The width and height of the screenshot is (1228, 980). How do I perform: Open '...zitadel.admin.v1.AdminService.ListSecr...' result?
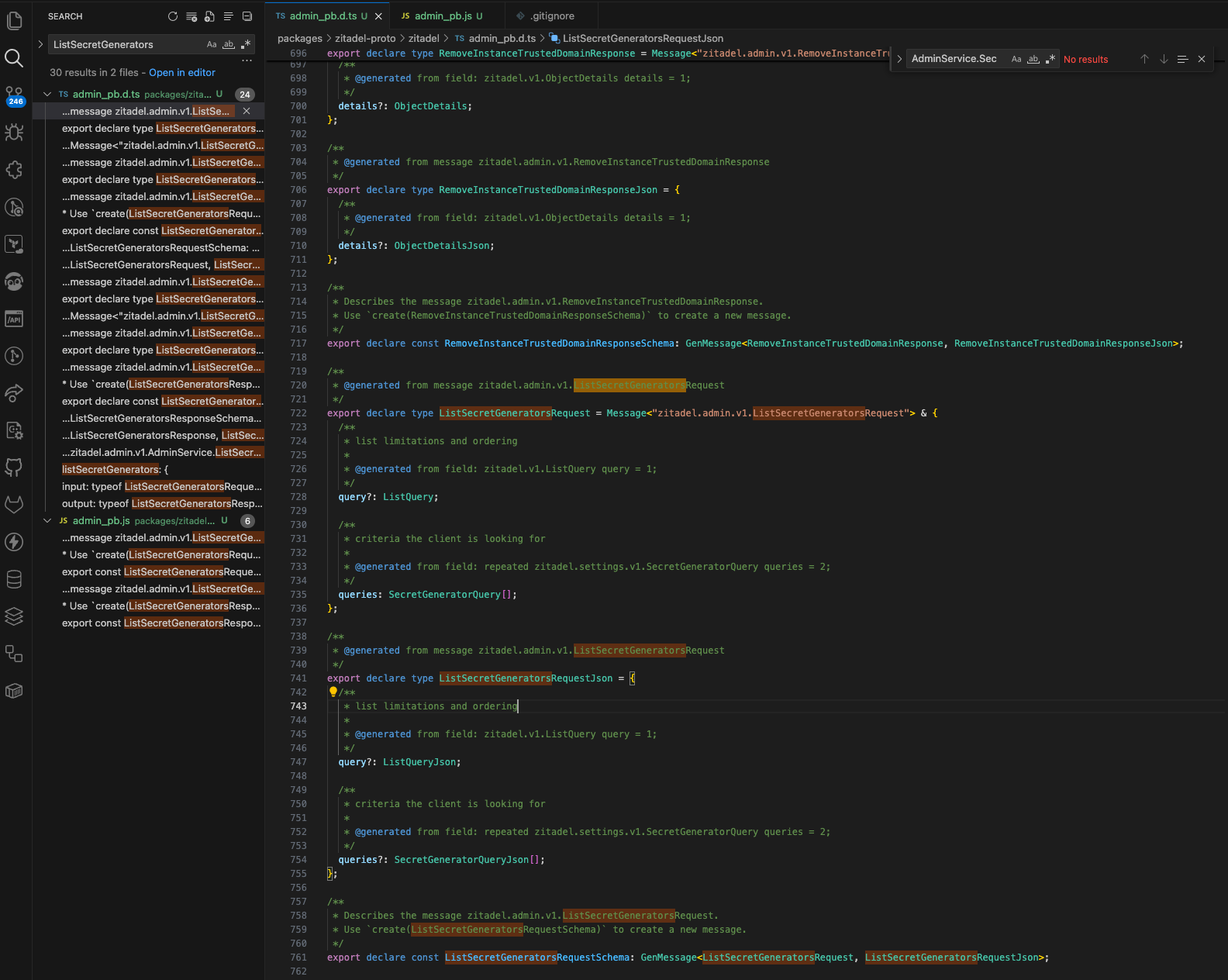coord(148,452)
